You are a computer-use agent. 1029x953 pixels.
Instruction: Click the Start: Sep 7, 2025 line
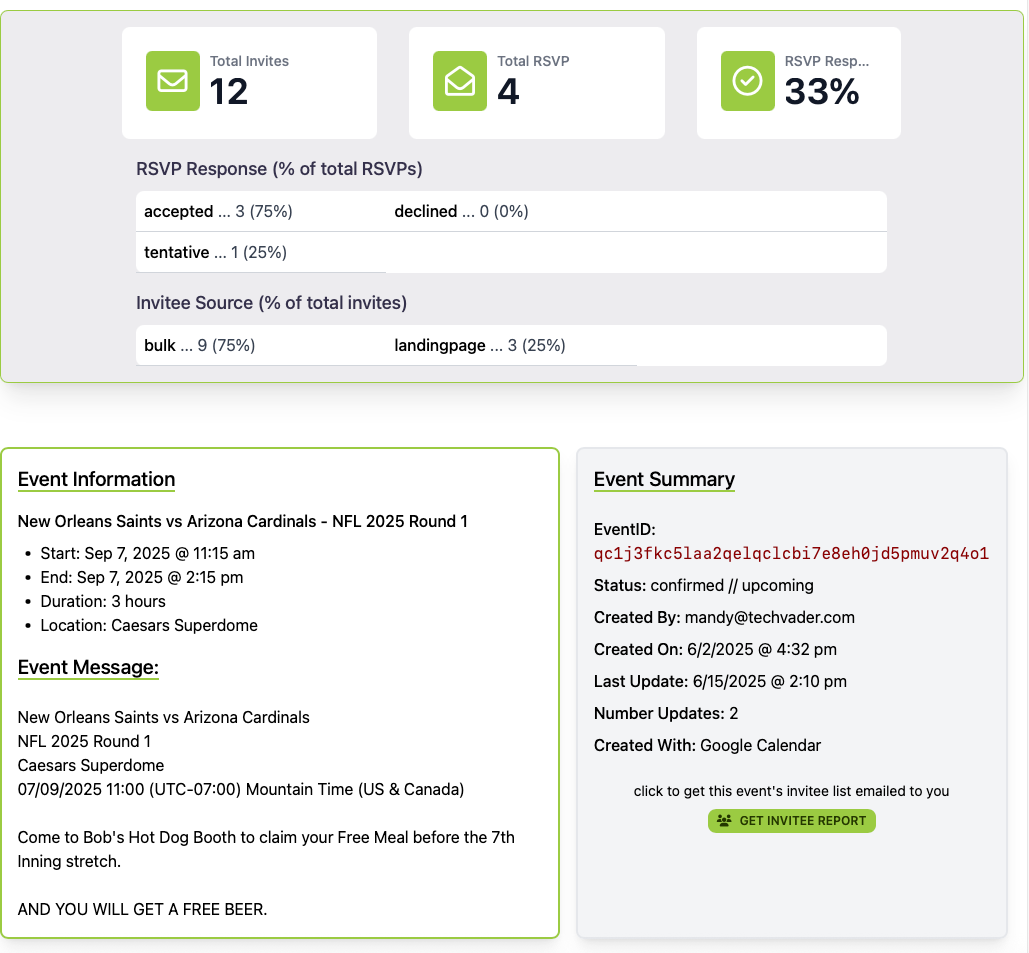pyautogui.click(x=148, y=553)
